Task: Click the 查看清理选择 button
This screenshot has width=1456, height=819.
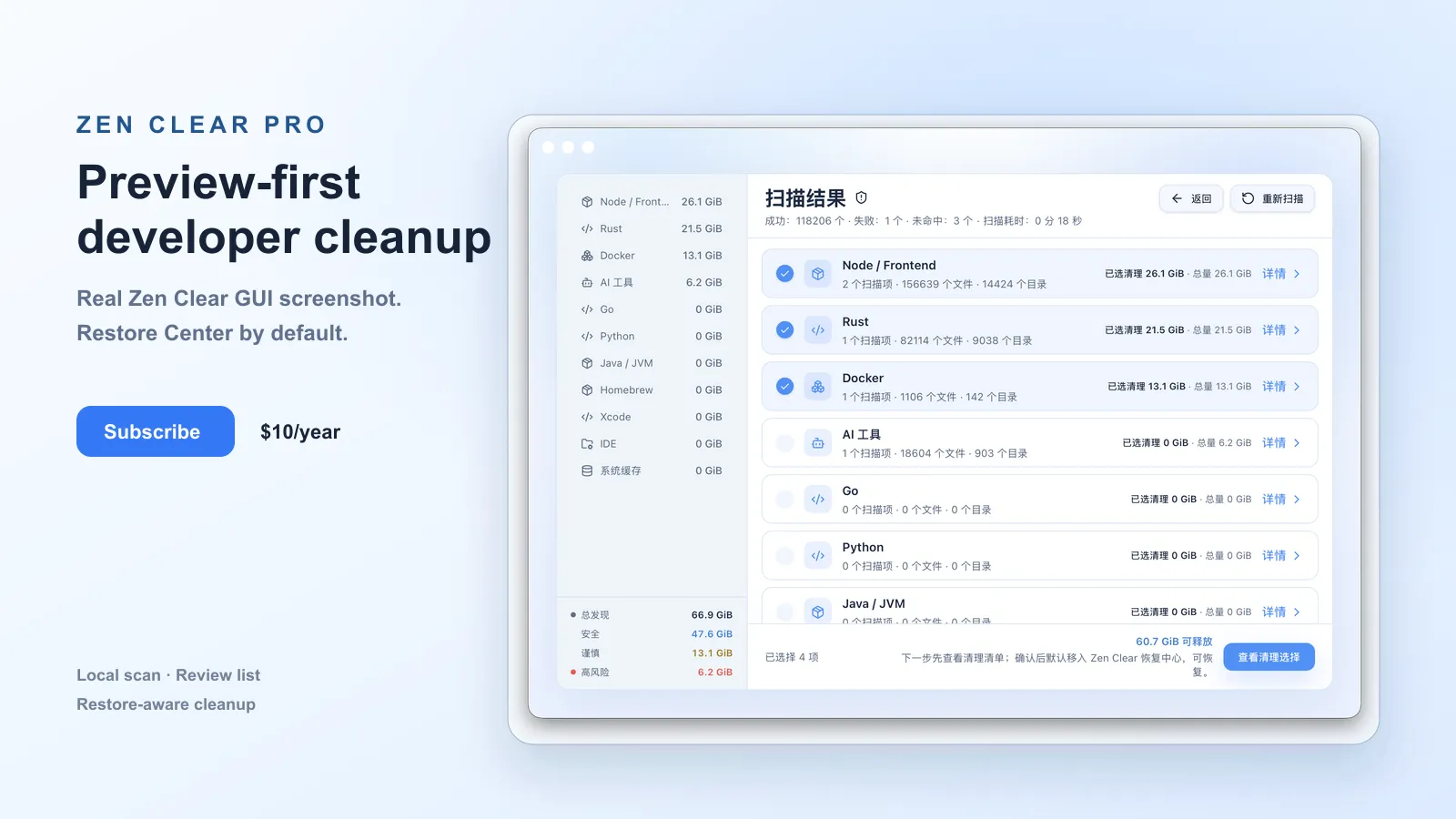Action: click(1269, 657)
